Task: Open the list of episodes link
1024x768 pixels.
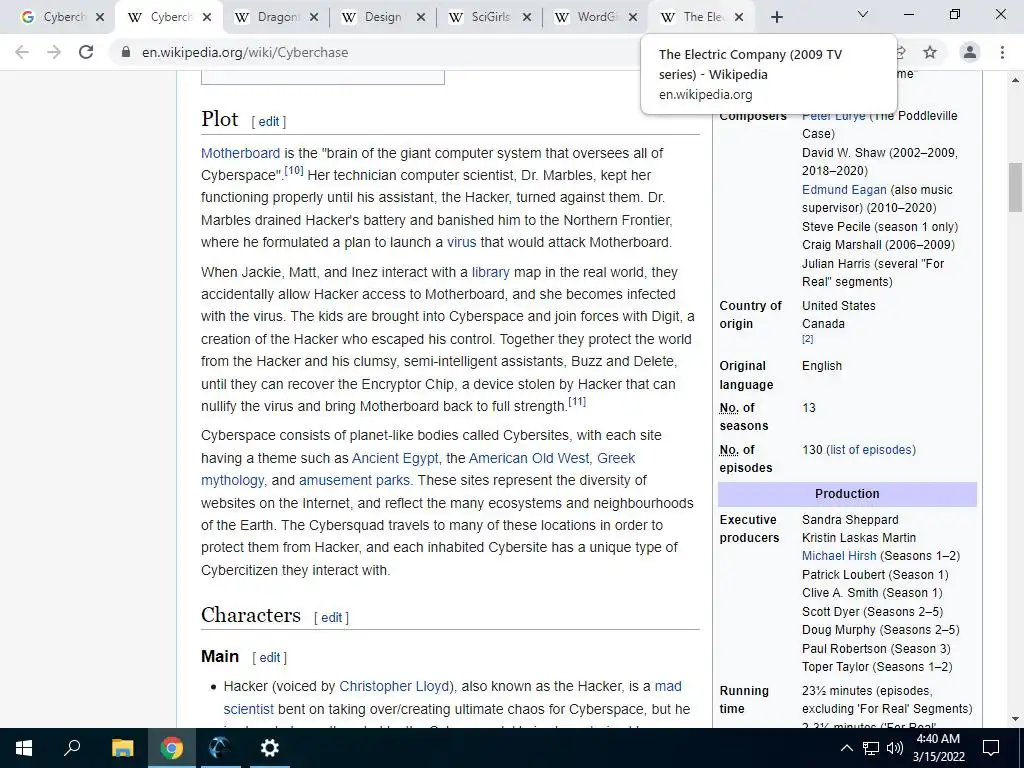Action: pos(871,450)
